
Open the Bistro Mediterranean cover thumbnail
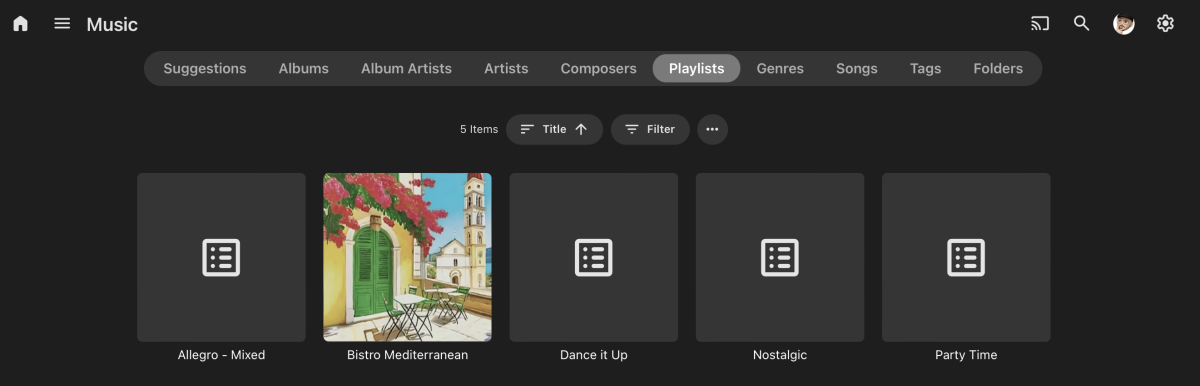click(x=407, y=257)
